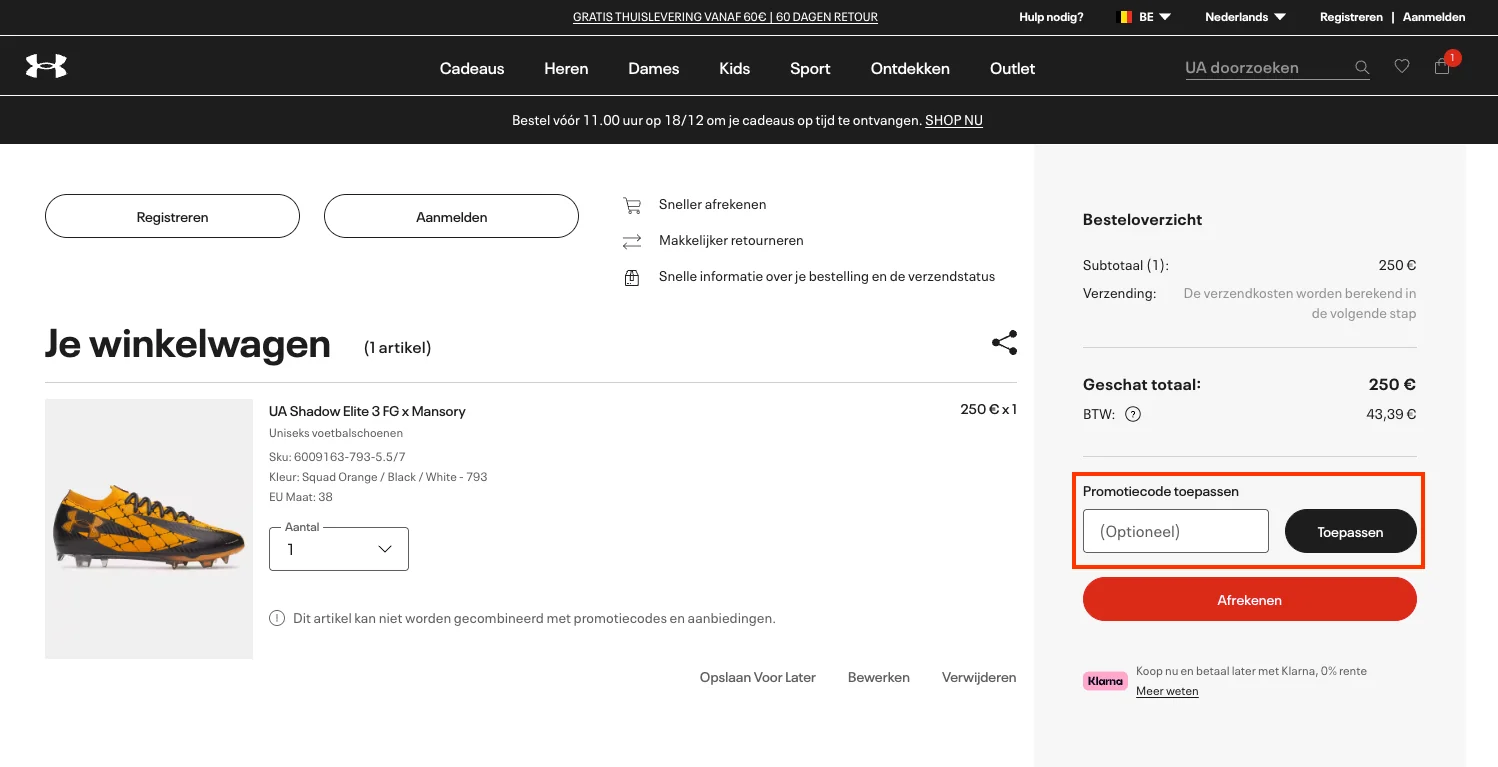Open the Nederlands language dropdown

[1245, 16]
